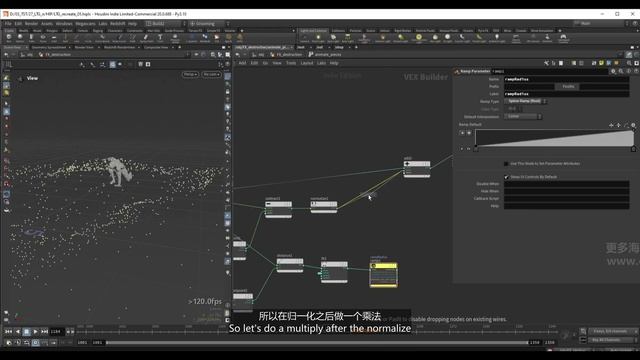
Task: Click the Postfix button
Action: (x=568, y=87)
